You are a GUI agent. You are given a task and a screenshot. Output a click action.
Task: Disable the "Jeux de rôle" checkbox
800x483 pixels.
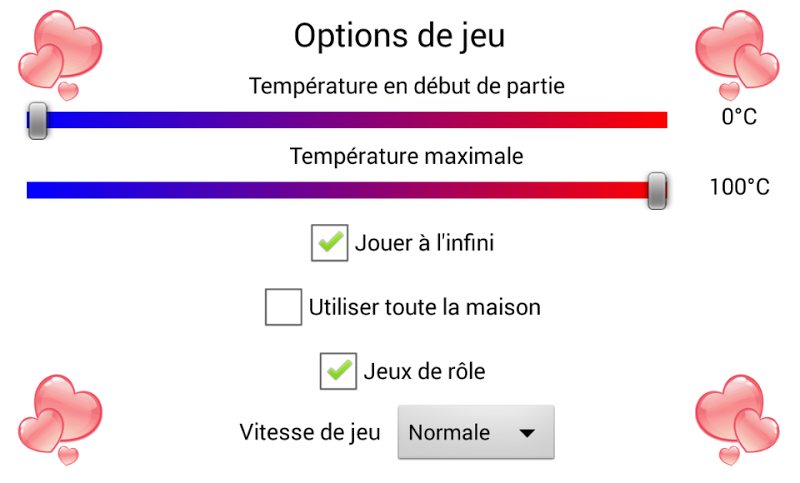(x=338, y=370)
